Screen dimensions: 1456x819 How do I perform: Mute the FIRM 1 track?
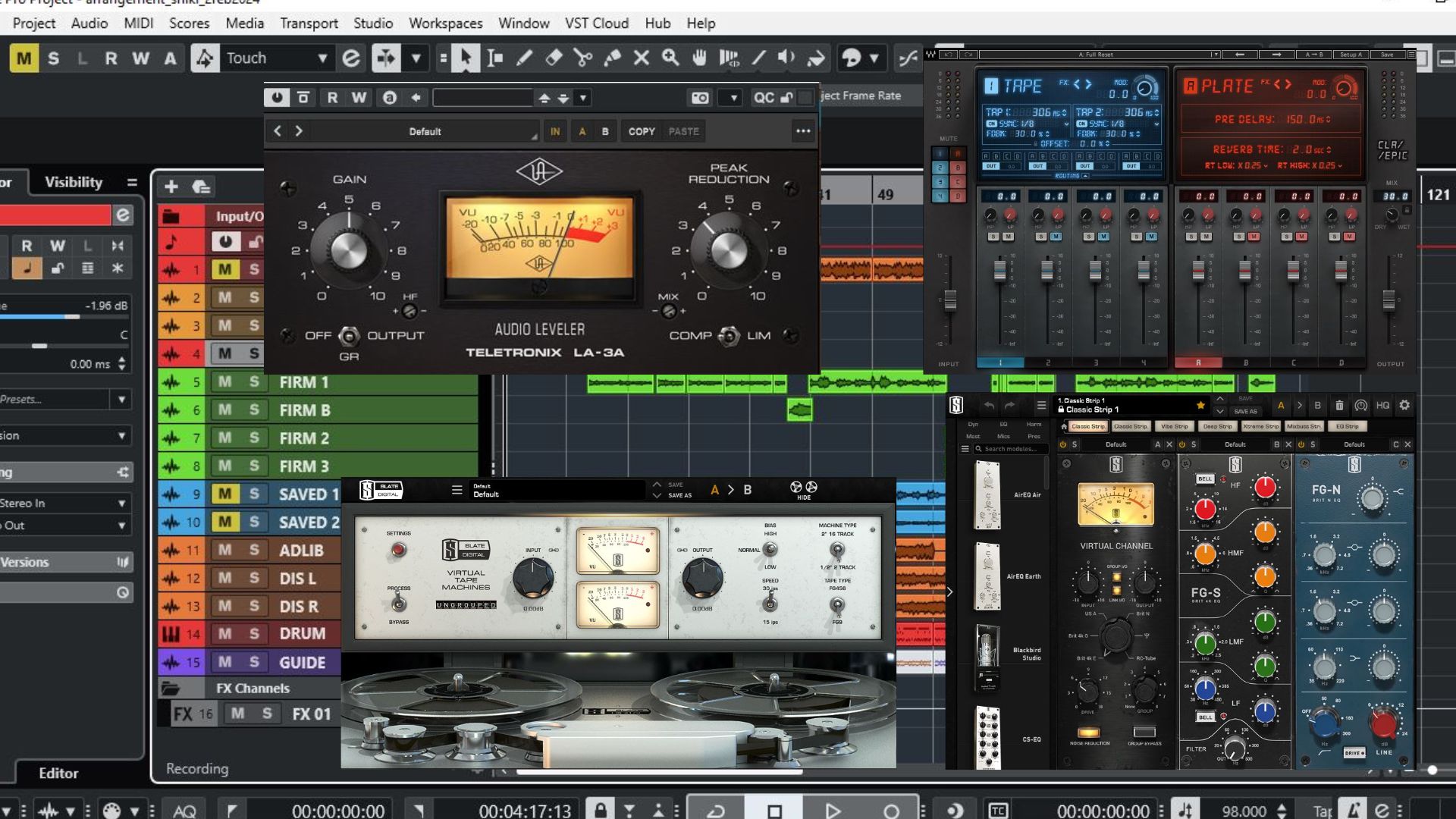click(x=225, y=382)
